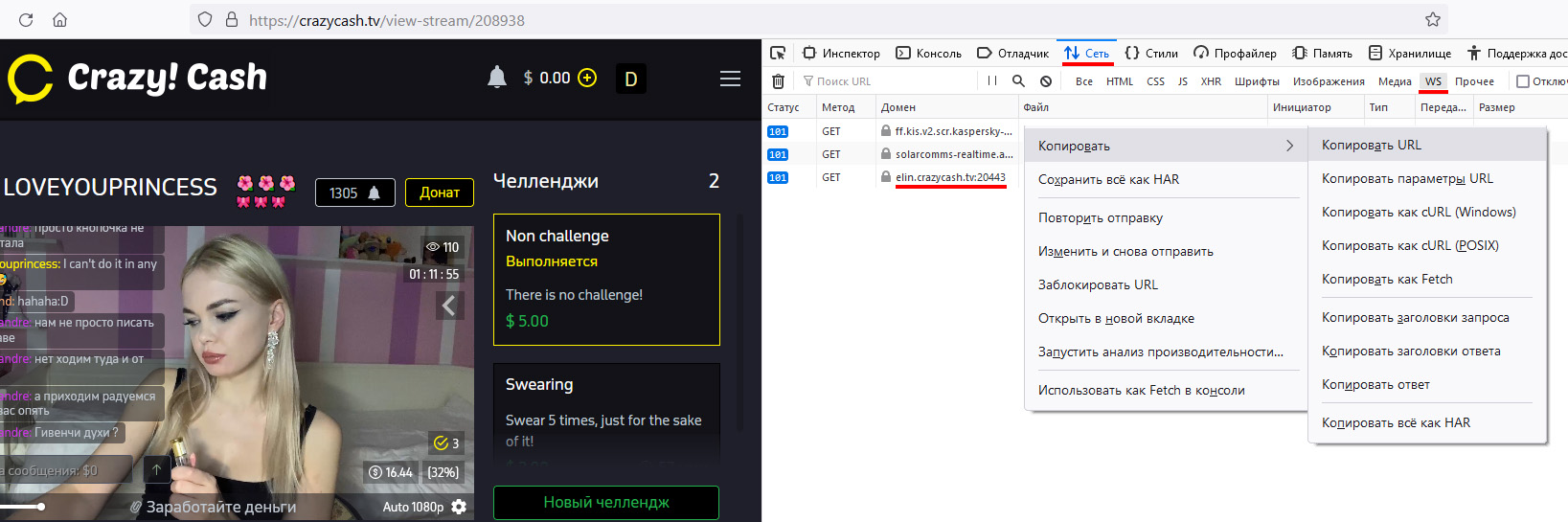
Task: Toggle the disable cache checkbox
Action: tap(1522, 81)
